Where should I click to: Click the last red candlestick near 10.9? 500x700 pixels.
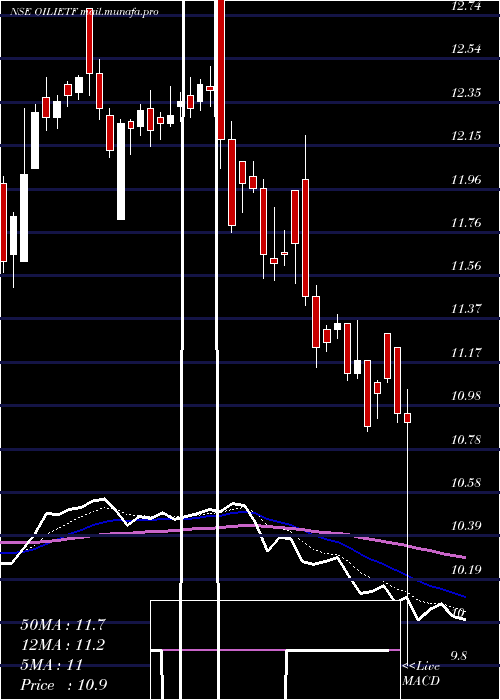(408, 418)
